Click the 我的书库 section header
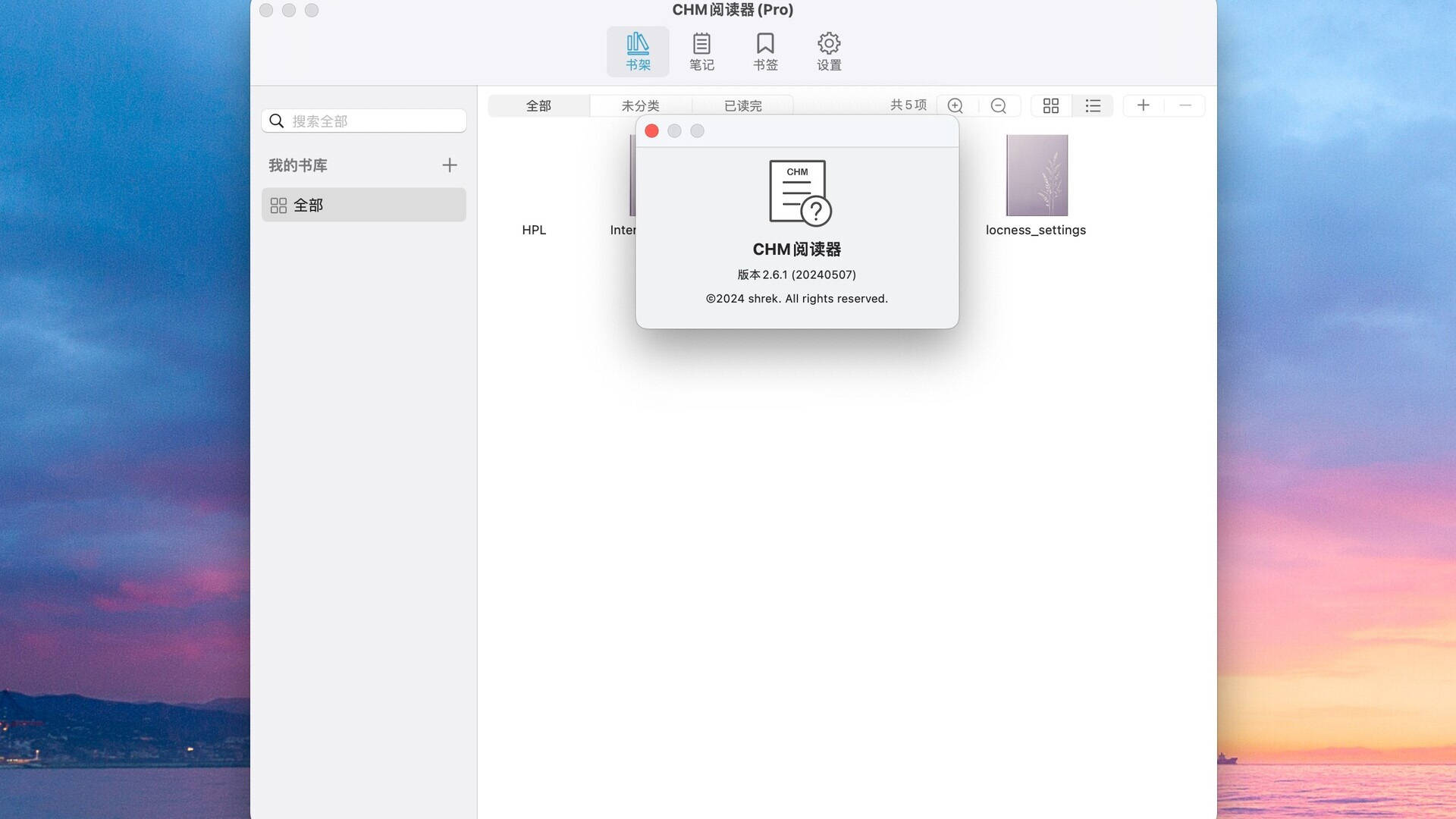The image size is (1456, 819). tap(298, 165)
